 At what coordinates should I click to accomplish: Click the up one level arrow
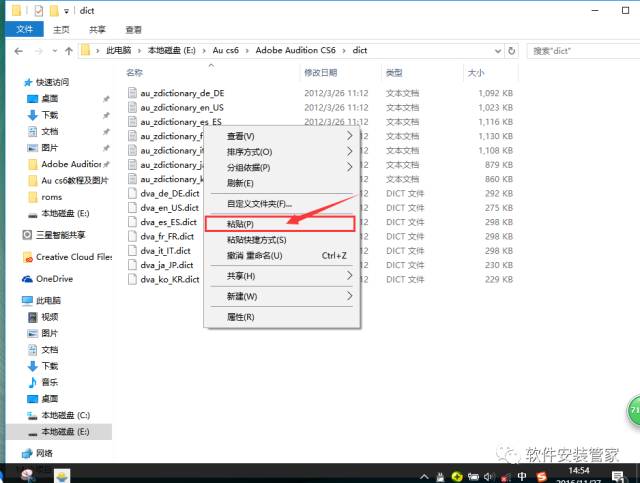(x=67, y=50)
